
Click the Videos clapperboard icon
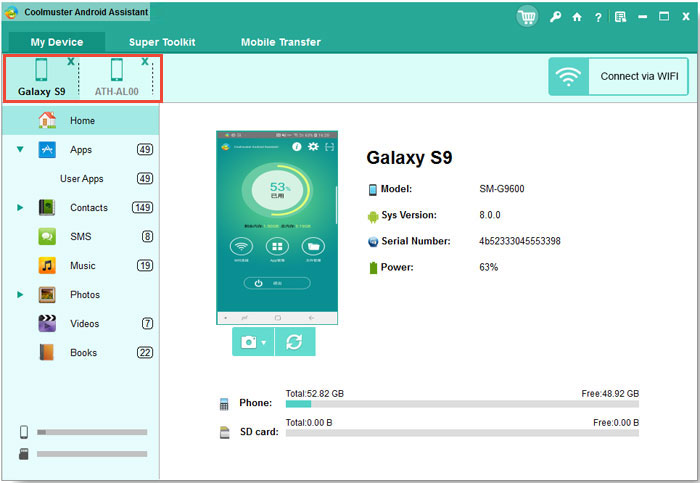pyautogui.click(x=47, y=324)
